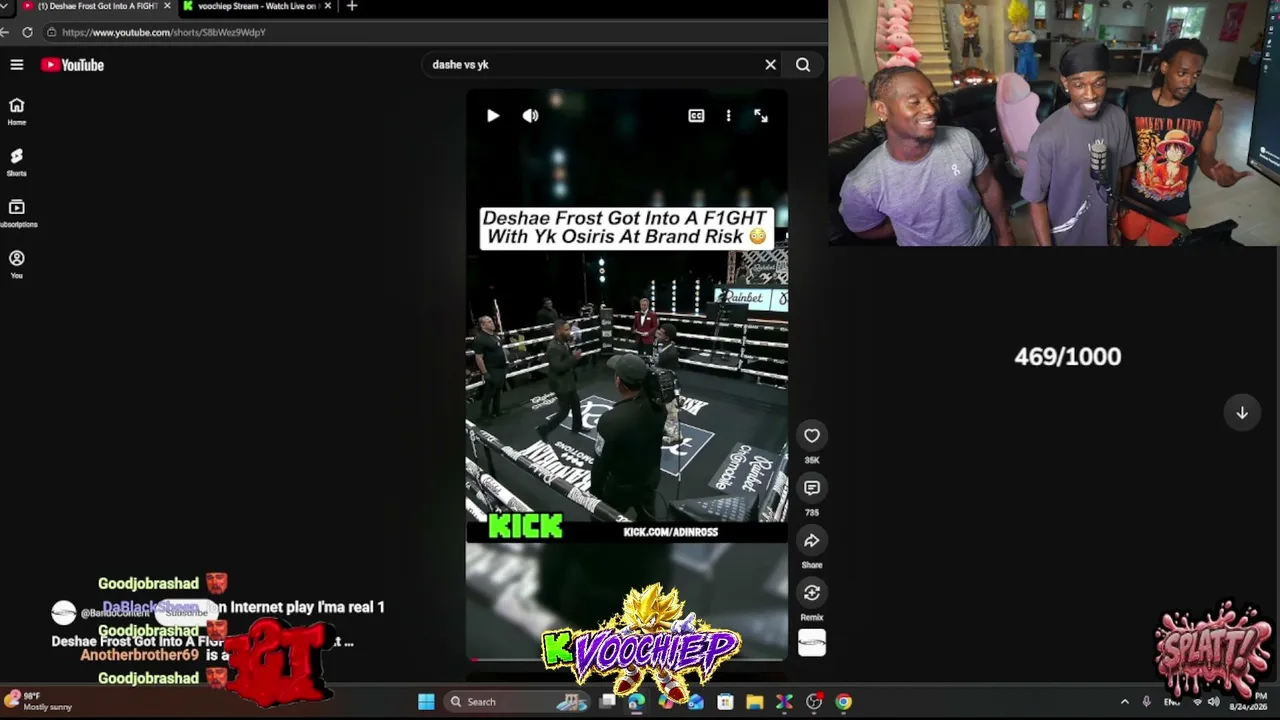Open the comments panel icon
Screen dimensions: 1280x720
point(812,488)
